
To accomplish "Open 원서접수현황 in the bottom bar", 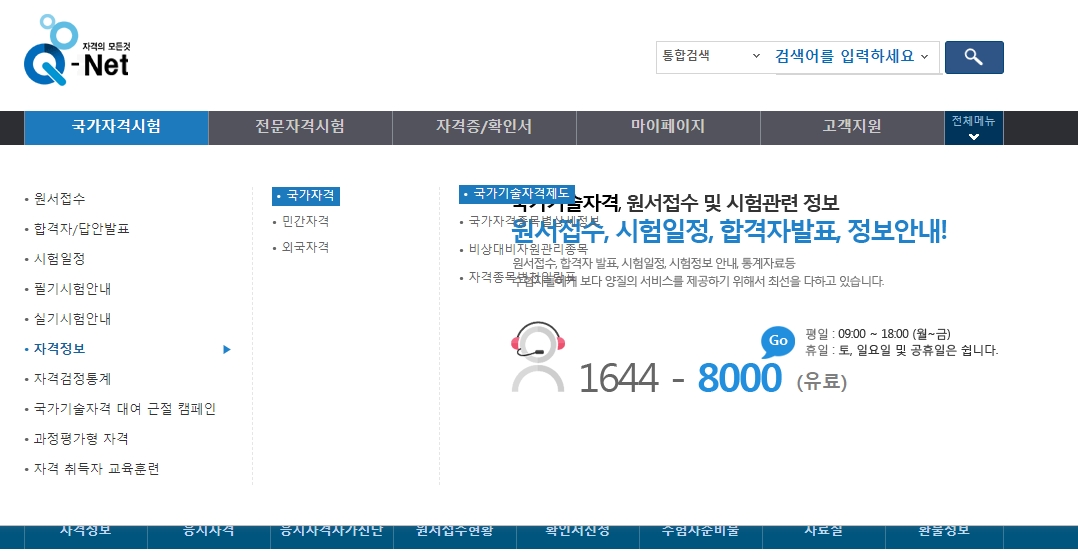I will tap(454, 531).
